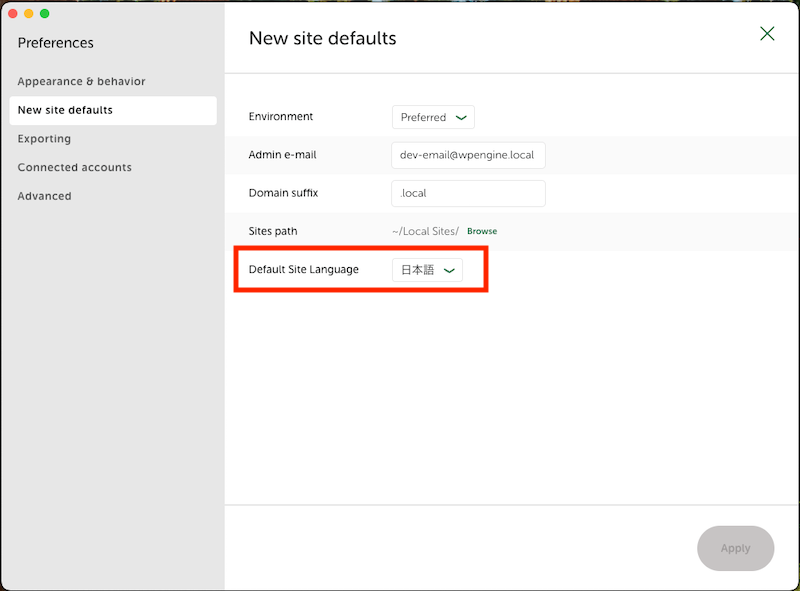Select New site defaults in sidebar
Screen dimensions: 800x591
coord(65,110)
